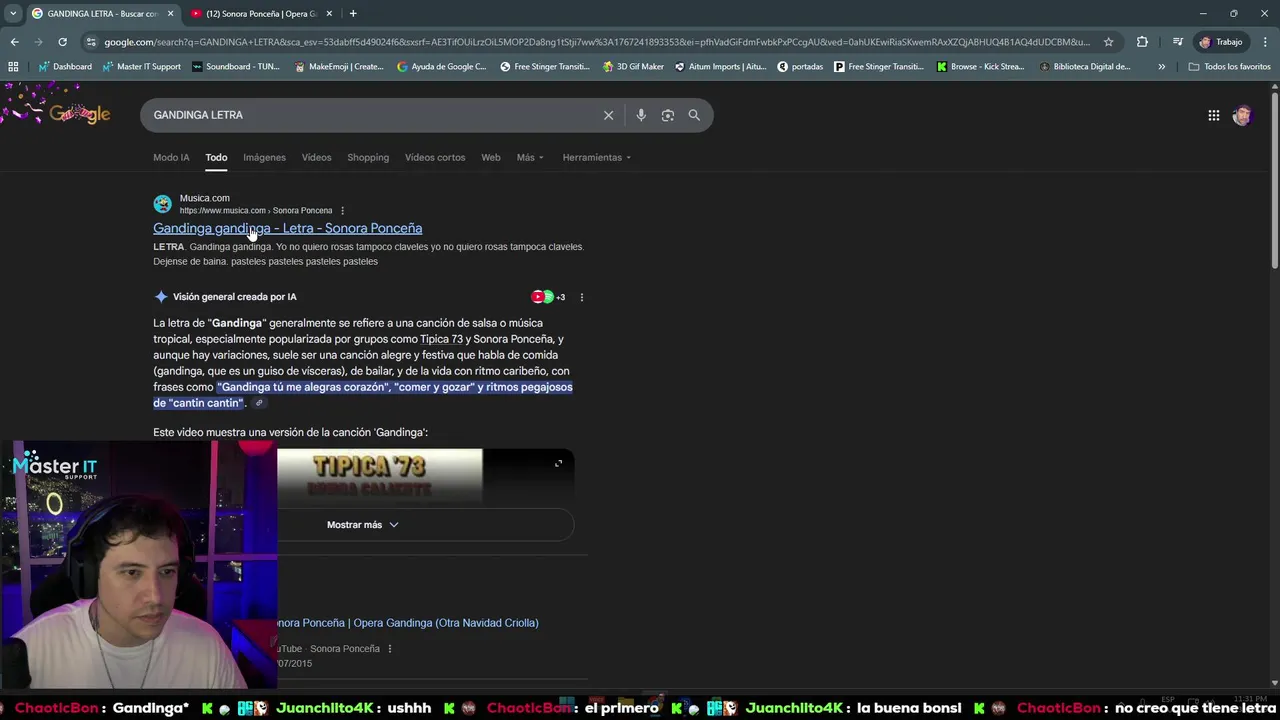The height and width of the screenshot is (720, 1280).
Task: Click the Google logo
Action: (x=80, y=113)
